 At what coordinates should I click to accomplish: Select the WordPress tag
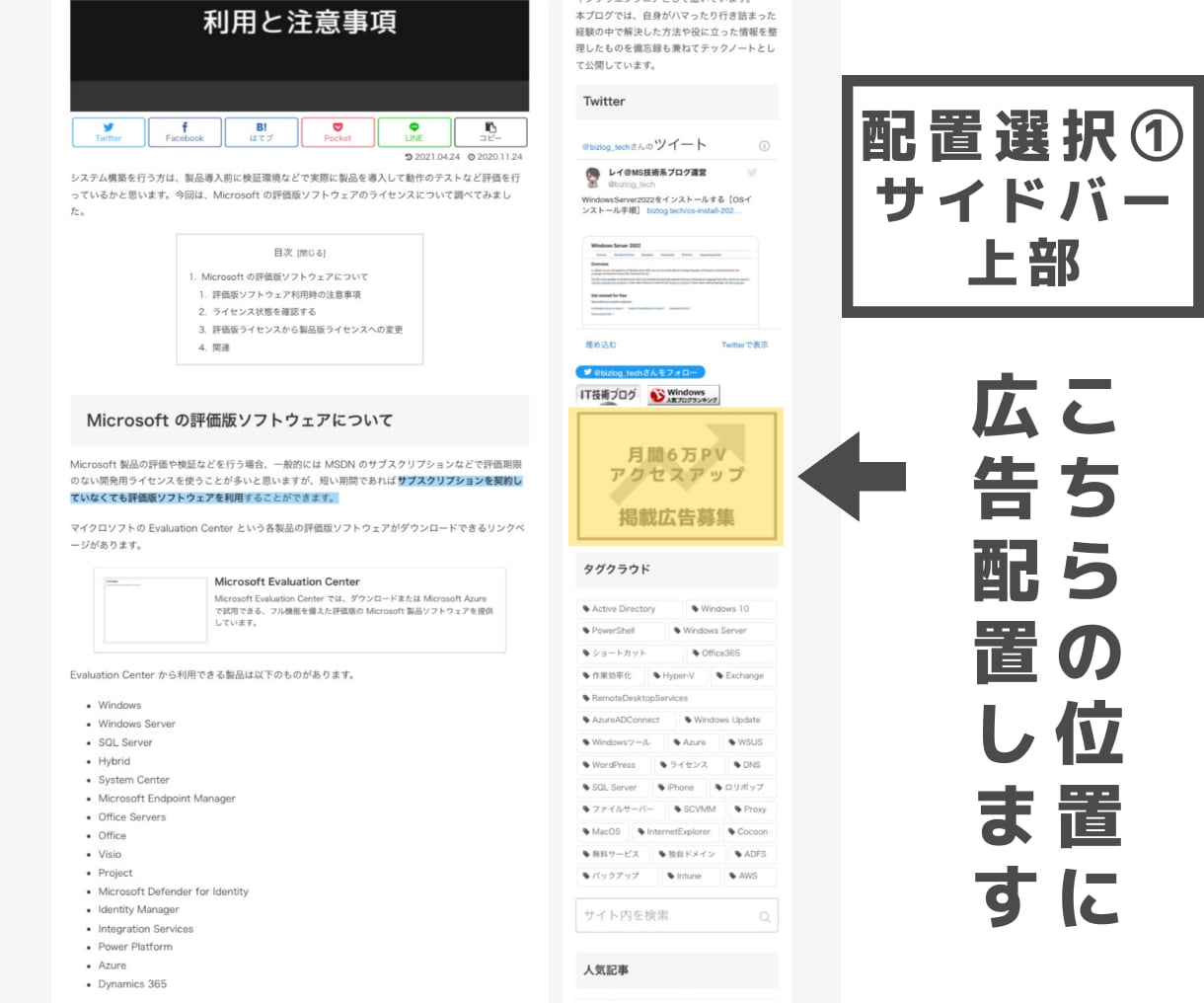(x=614, y=765)
